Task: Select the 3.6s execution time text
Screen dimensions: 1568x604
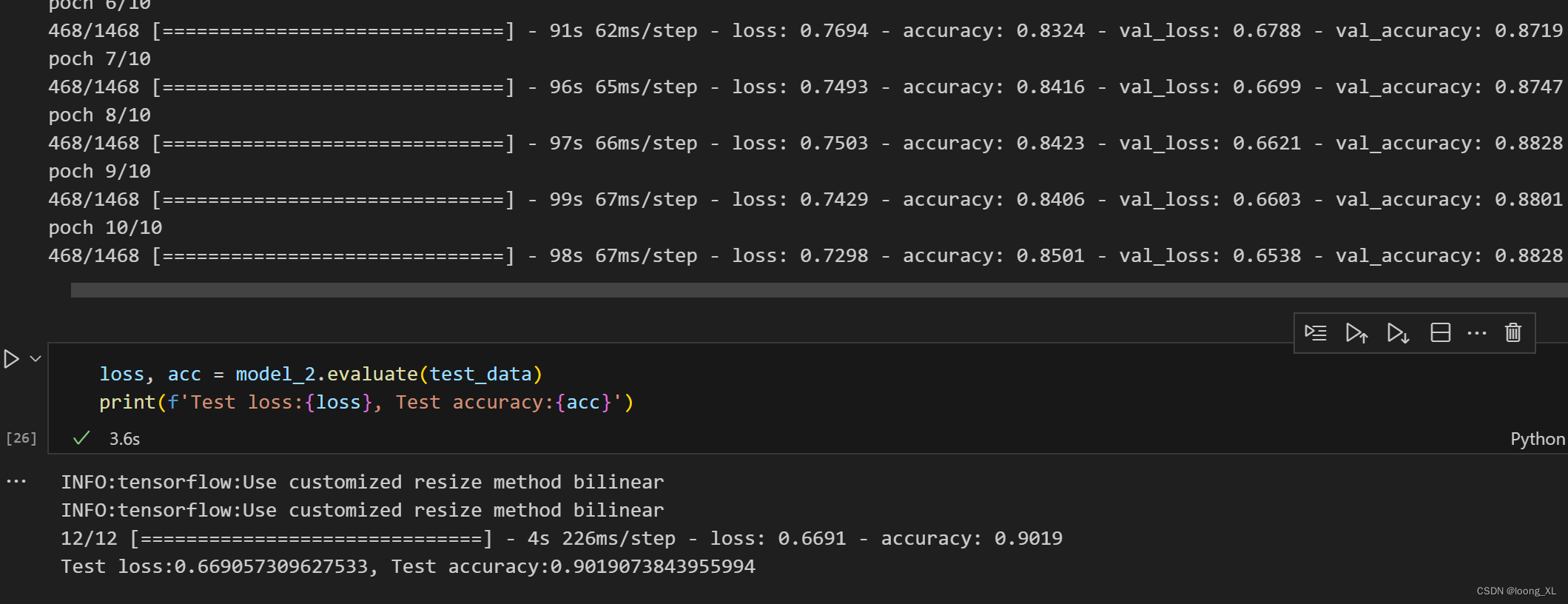Action: tap(124, 439)
